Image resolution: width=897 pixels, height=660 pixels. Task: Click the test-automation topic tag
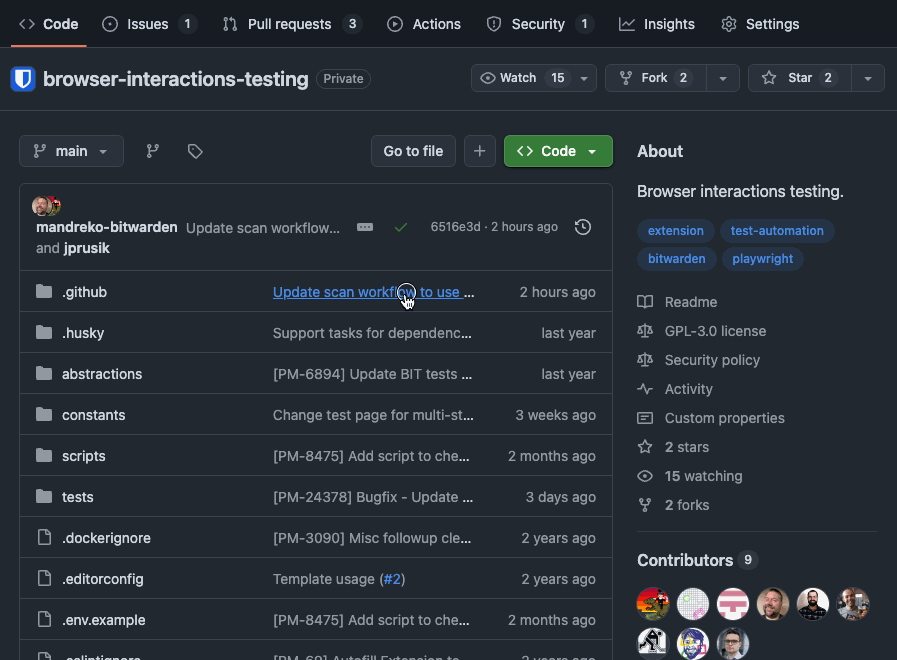click(x=777, y=230)
